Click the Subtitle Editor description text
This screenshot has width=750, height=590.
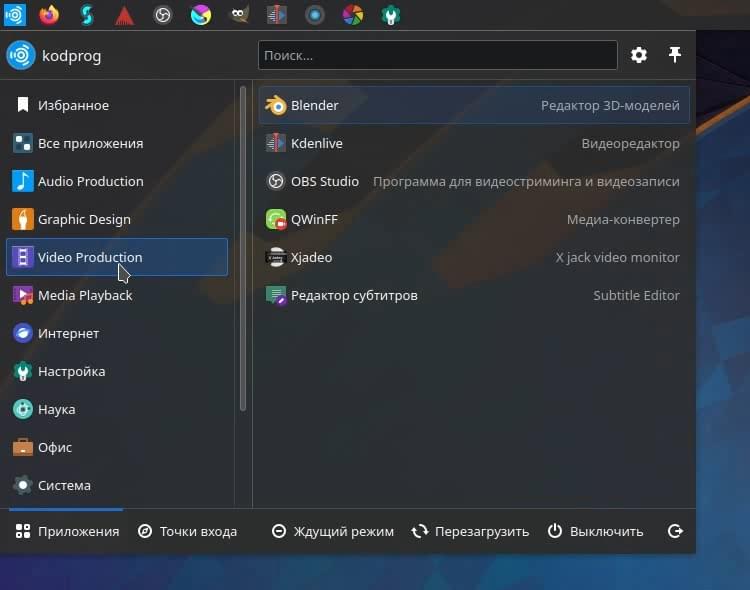(636, 295)
